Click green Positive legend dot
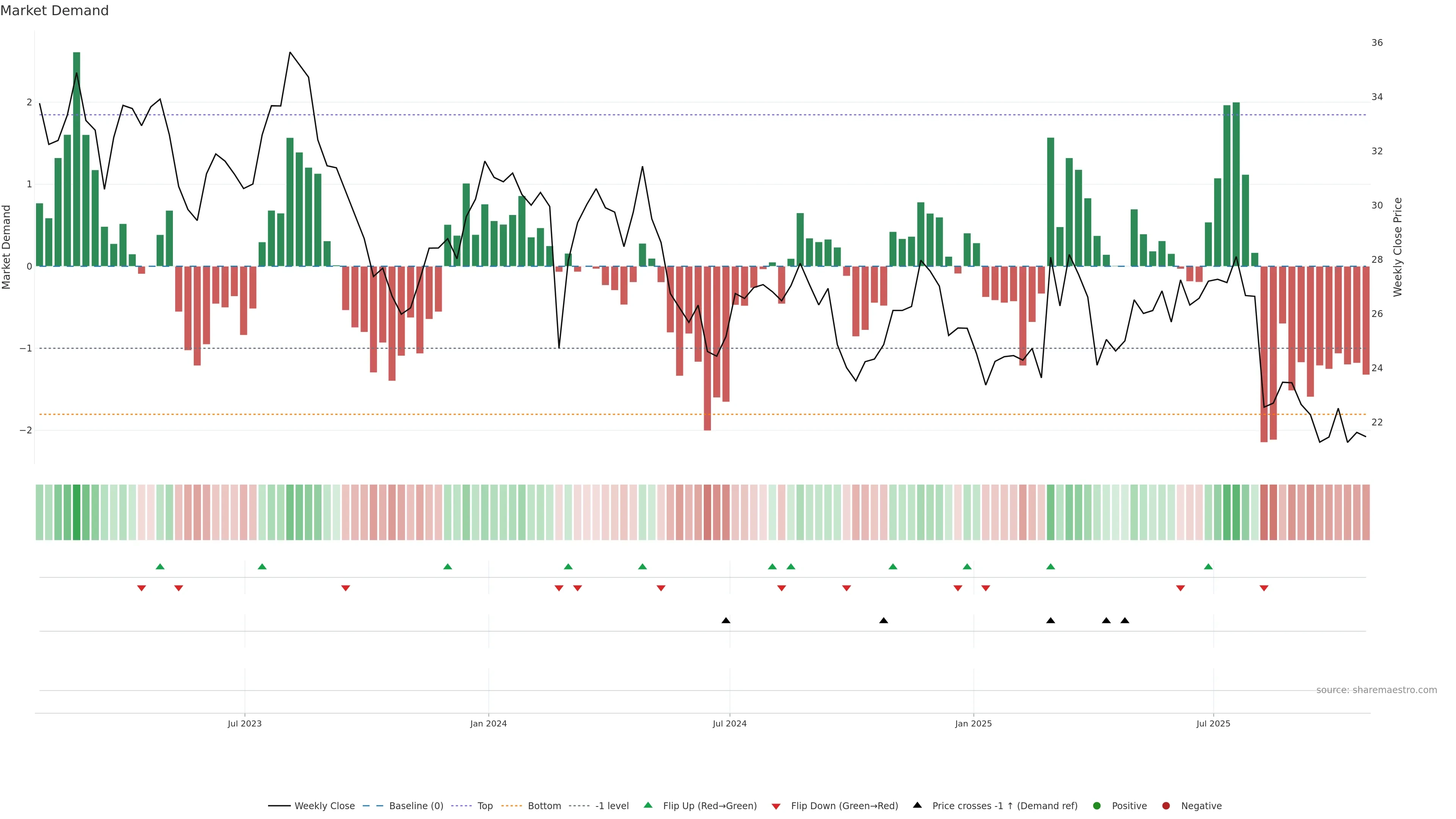This screenshot has width=1456, height=819. (1097, 805)
